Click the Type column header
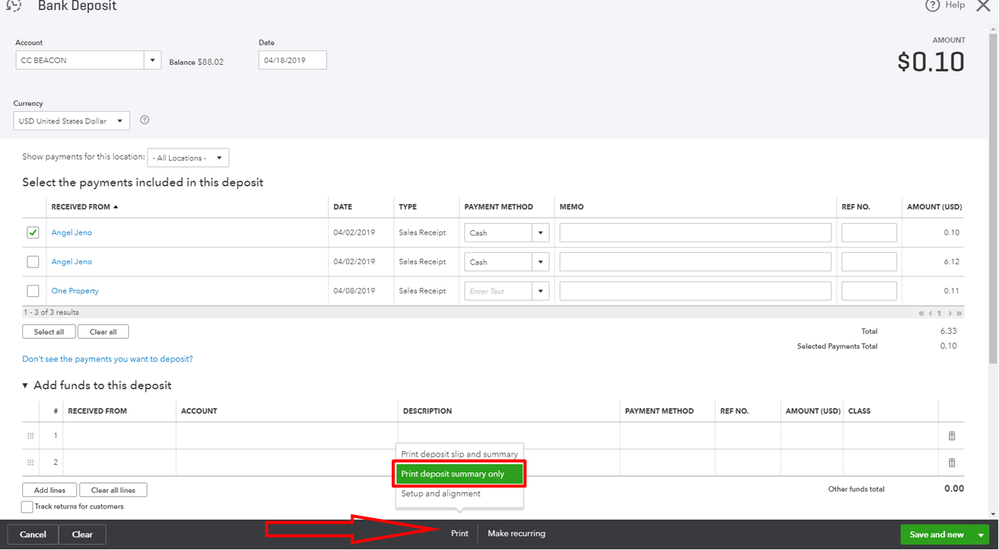 (408, 206)
